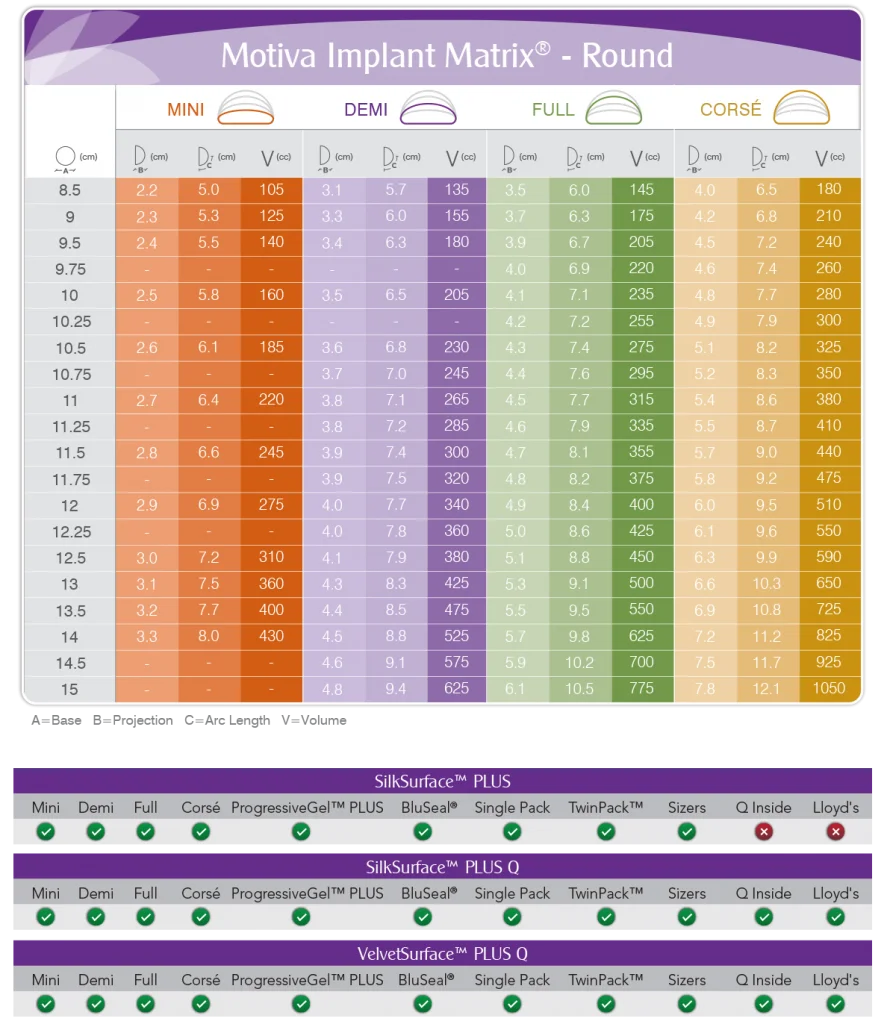Click the 'CORSÉ' profile label
This screenshot has height=1030, width=887.
(731, 109)
